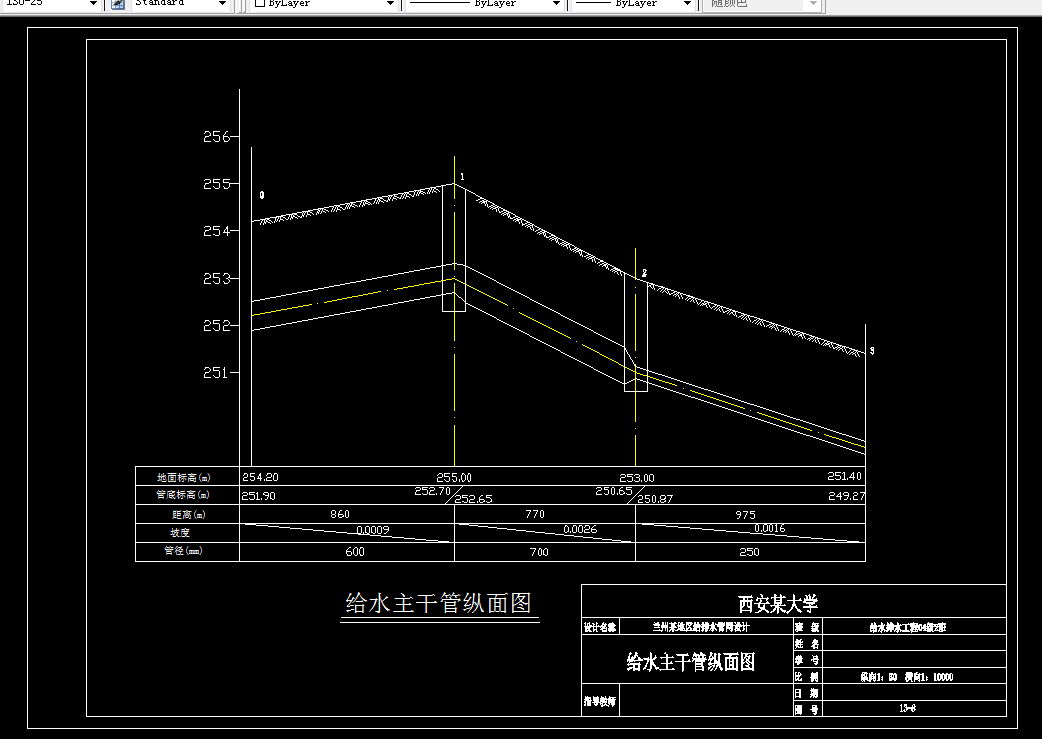Click the 252 elevation axis label

tap(216, 325)
